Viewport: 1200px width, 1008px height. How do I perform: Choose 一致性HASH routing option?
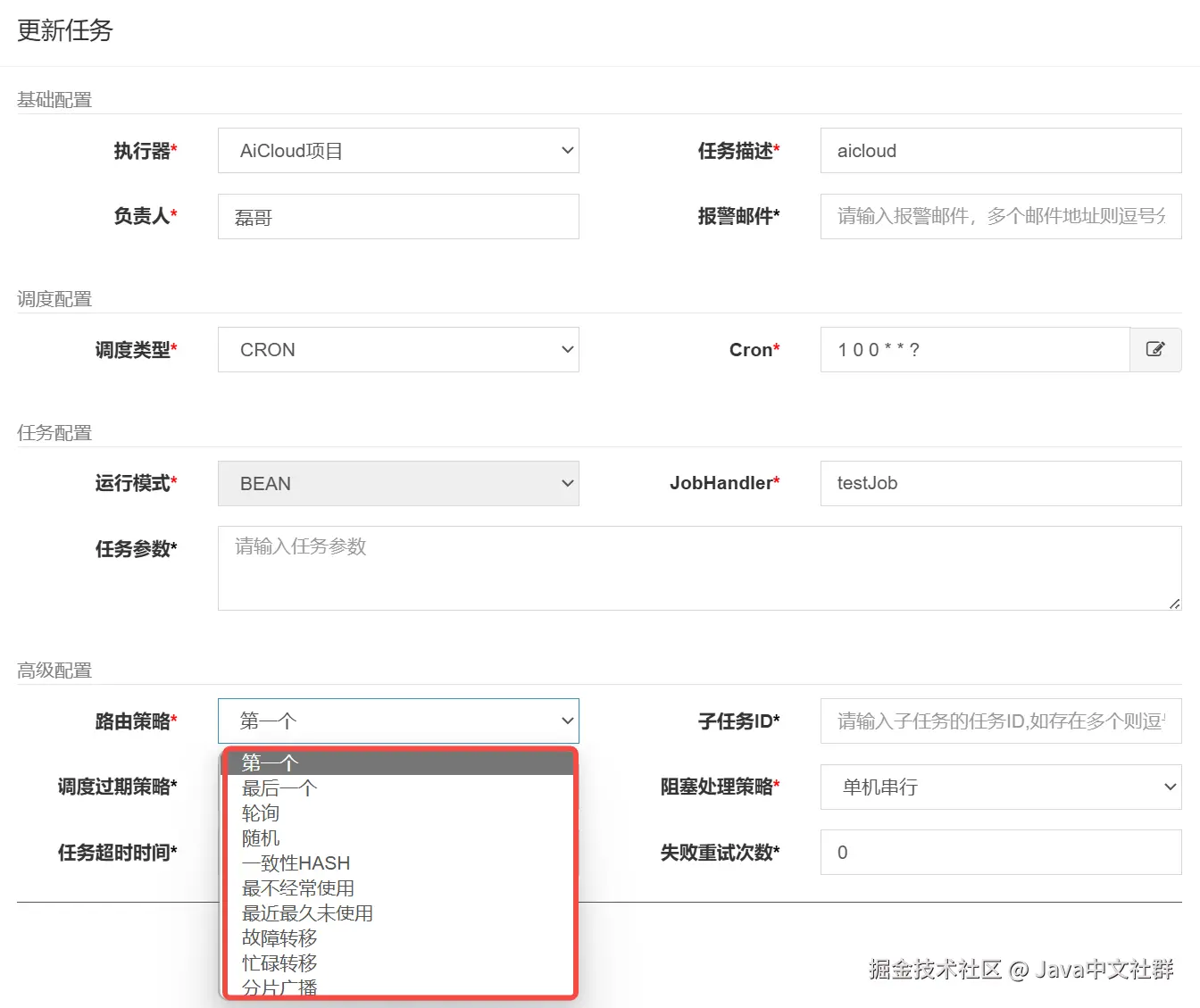click(398, 863)
